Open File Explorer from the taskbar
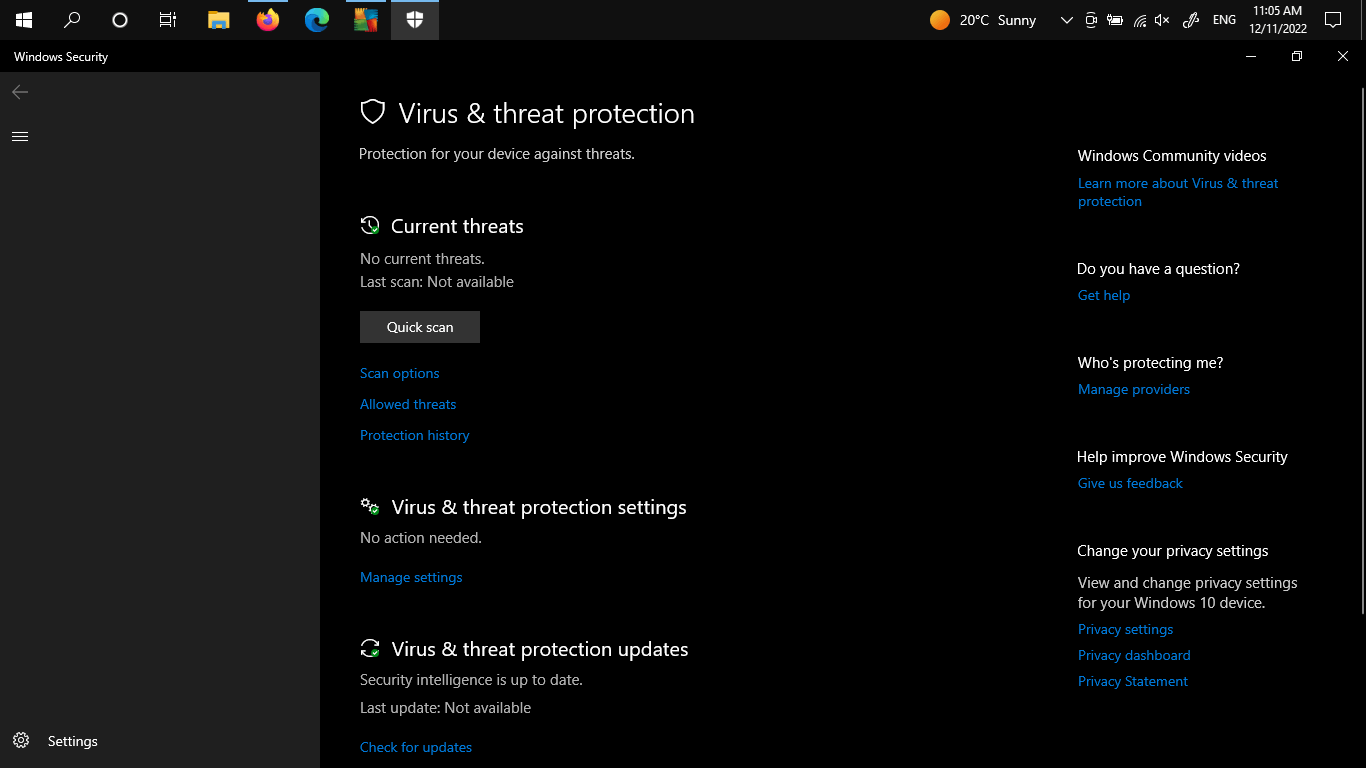1366x768 pixels. click(x=219, y=20)
